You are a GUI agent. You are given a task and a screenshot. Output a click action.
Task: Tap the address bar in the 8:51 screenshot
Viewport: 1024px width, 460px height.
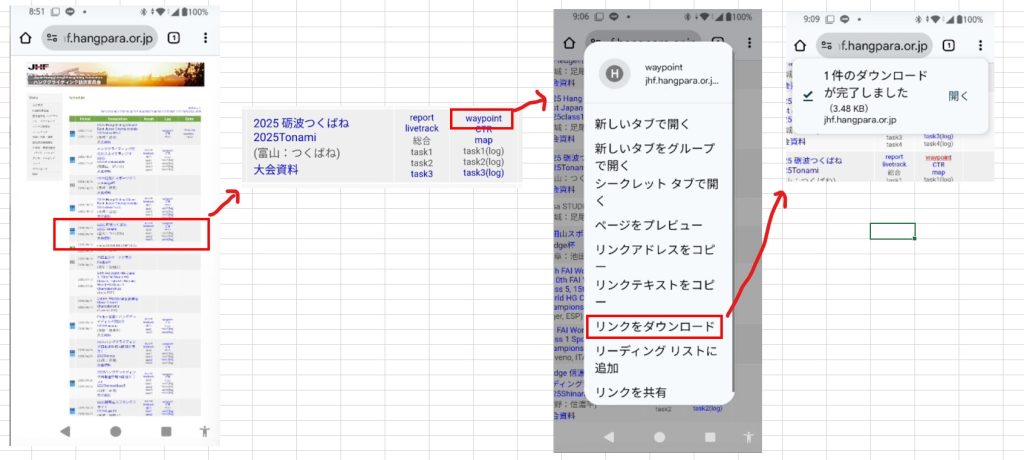98,38
